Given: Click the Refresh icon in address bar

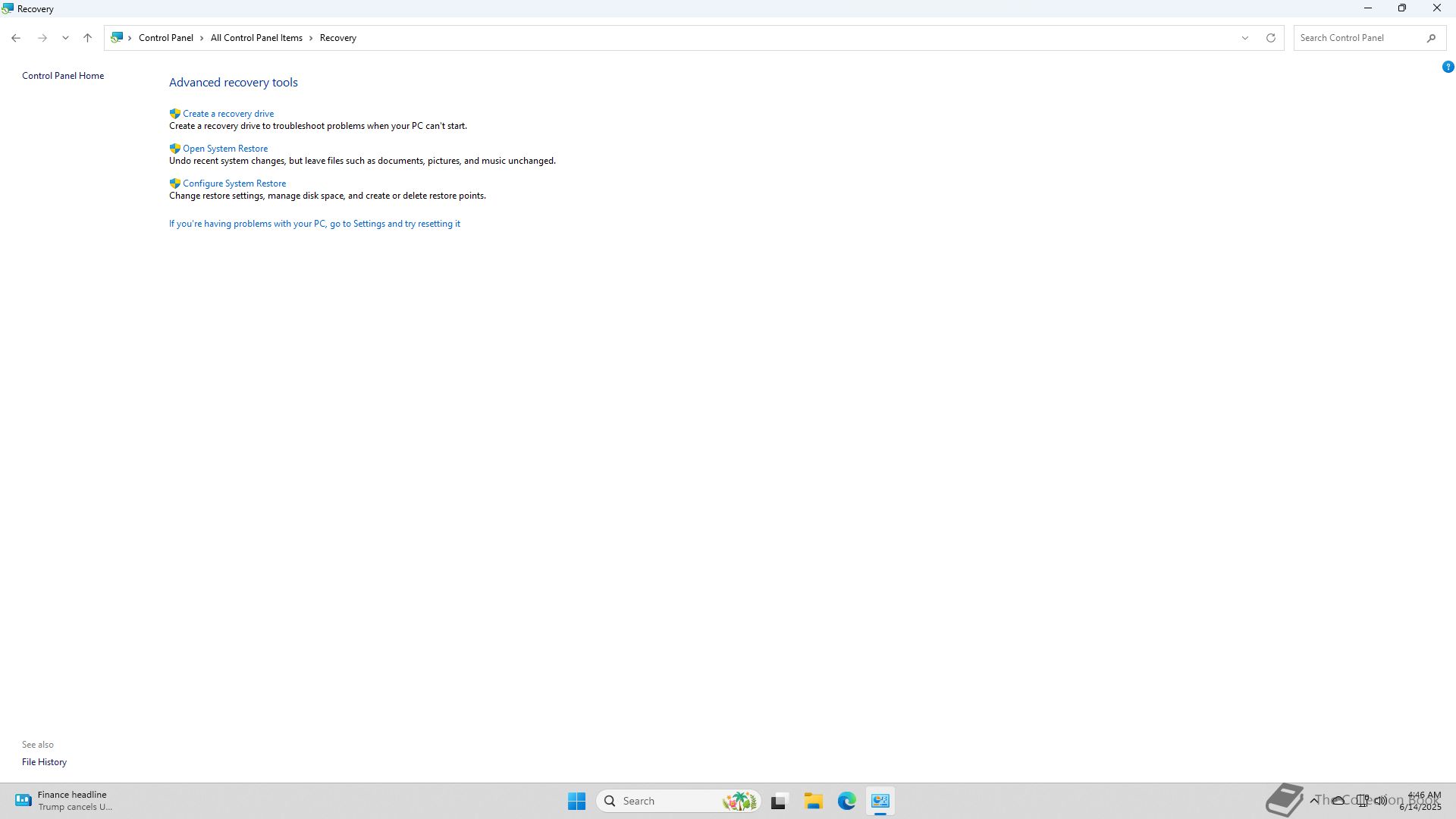Looking at the screenshot, I should click(x=1270, y=38).
